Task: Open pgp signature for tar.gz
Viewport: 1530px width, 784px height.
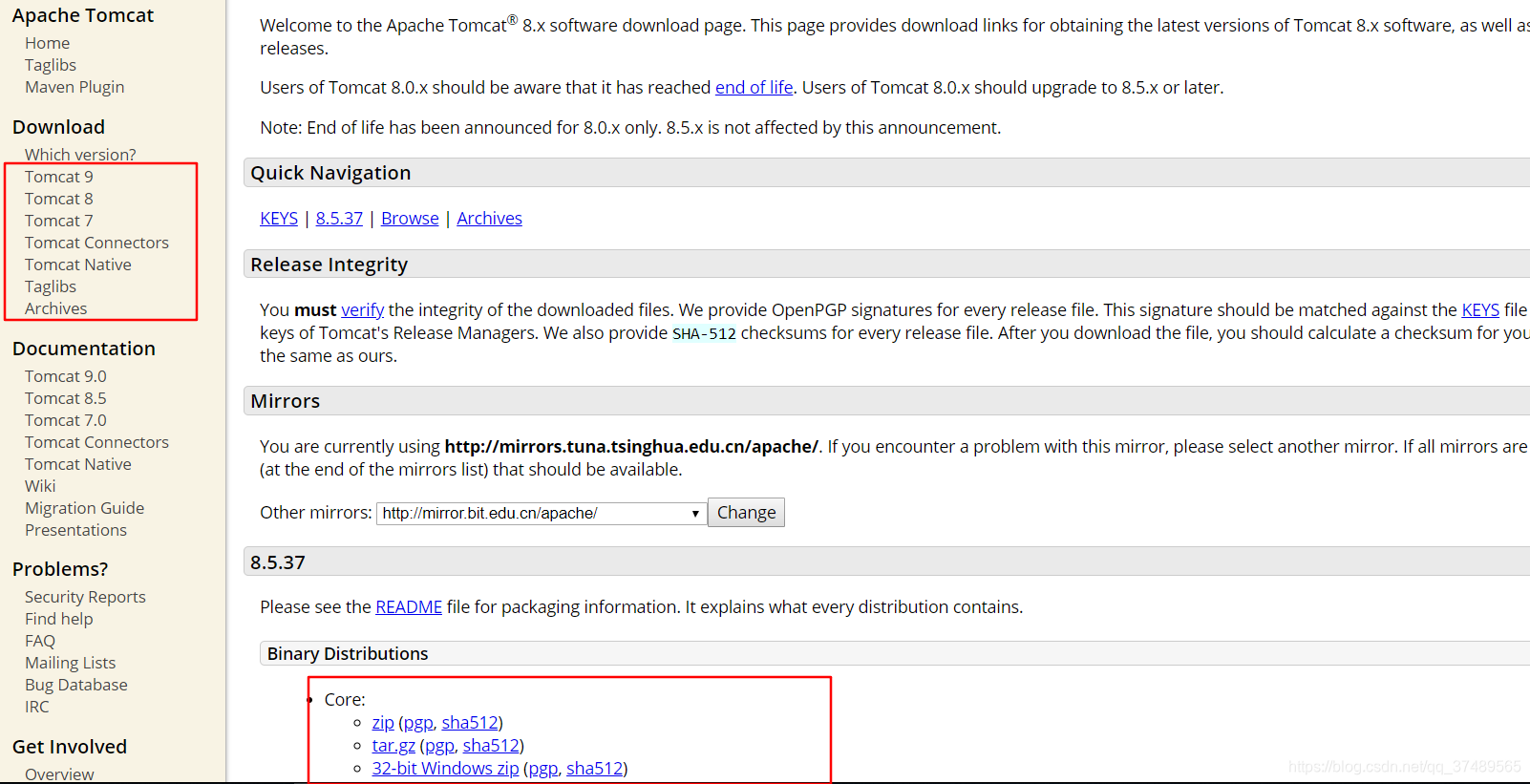Action: (439, 746)
